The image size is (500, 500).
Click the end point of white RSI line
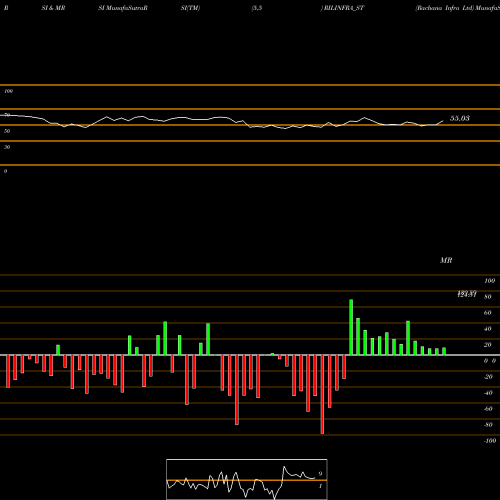click(x=443, y=121)
